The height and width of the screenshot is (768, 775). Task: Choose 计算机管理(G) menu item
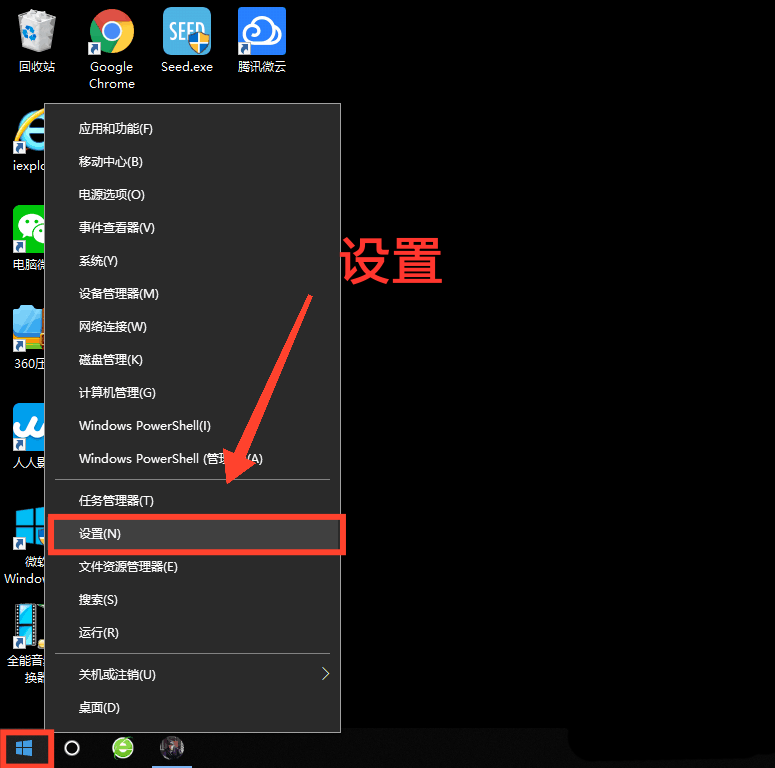tap(192, 393)
